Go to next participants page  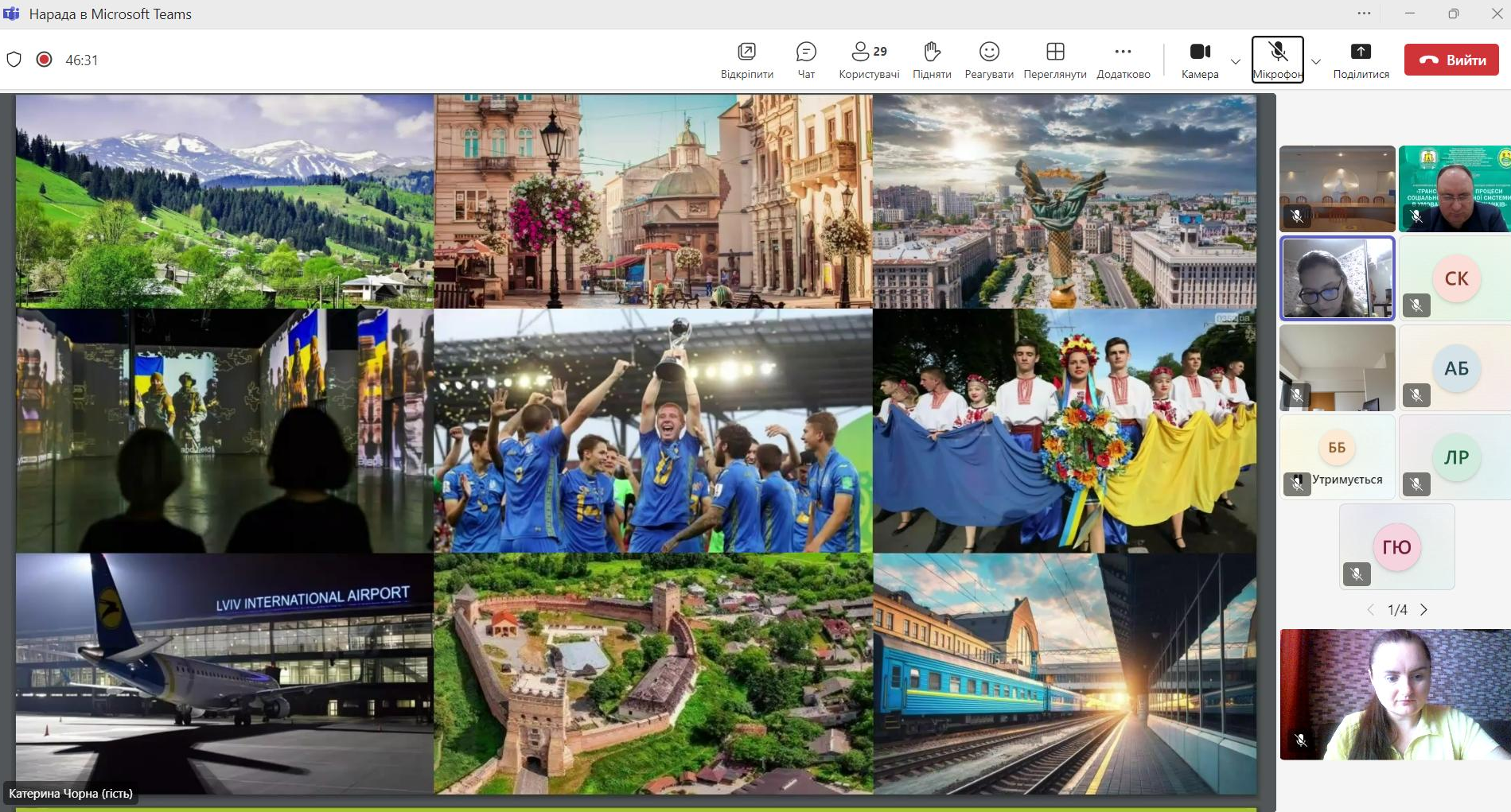click(x=1424, y=610)
